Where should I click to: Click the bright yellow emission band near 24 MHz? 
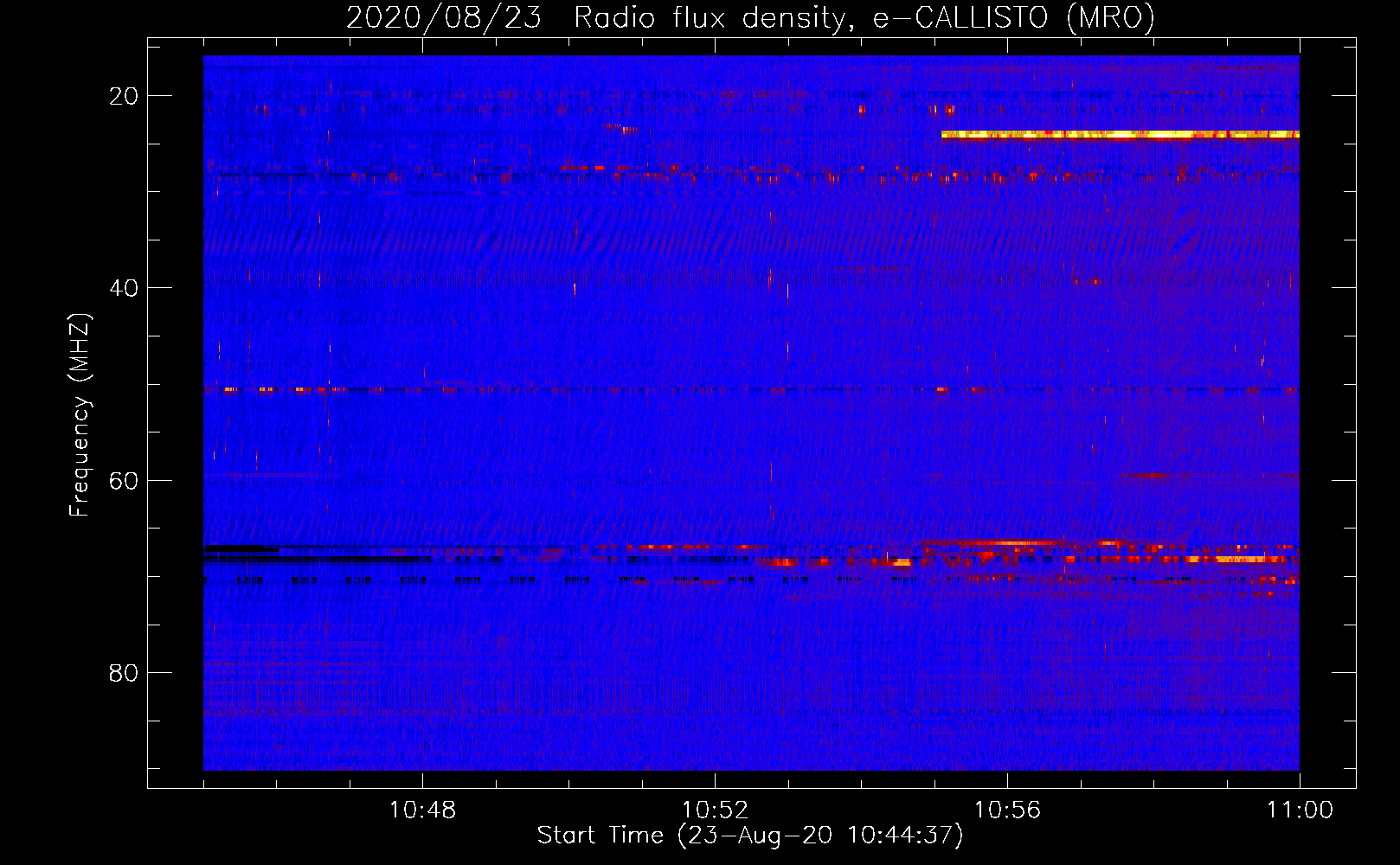(x=1121, y=135)
